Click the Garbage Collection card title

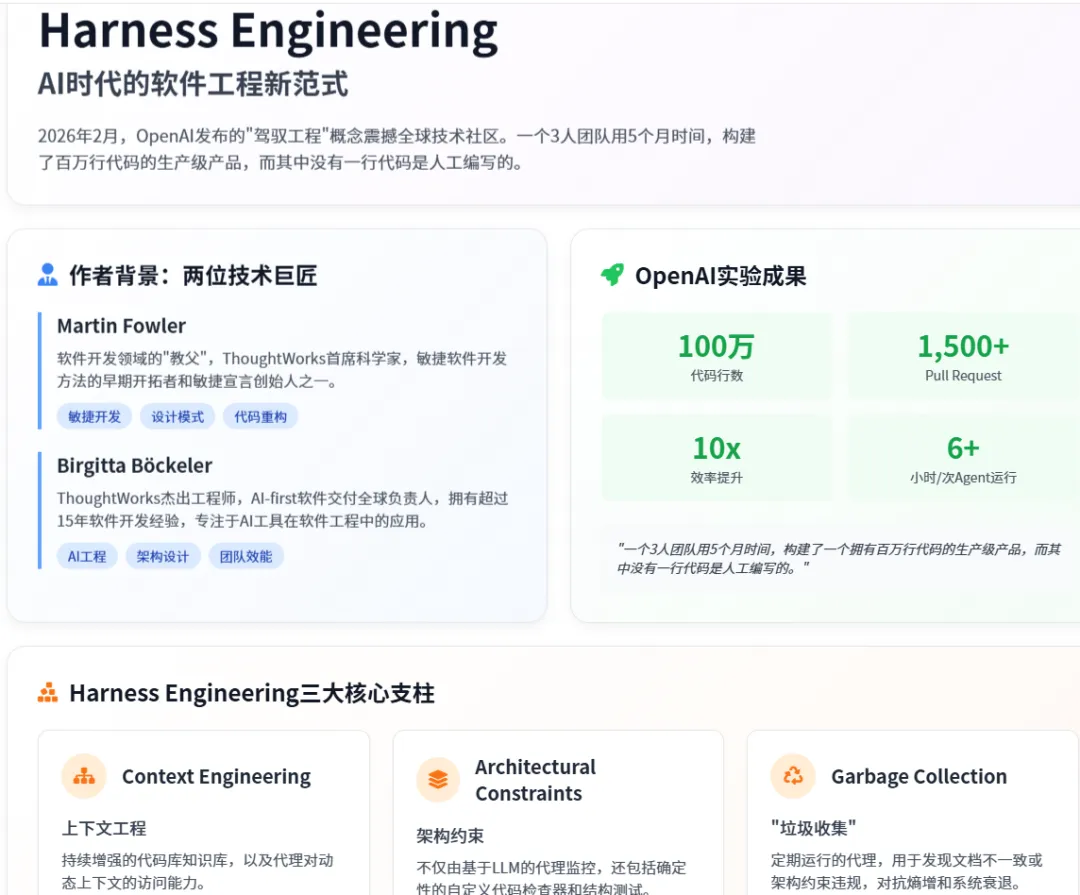pos(919,776)
